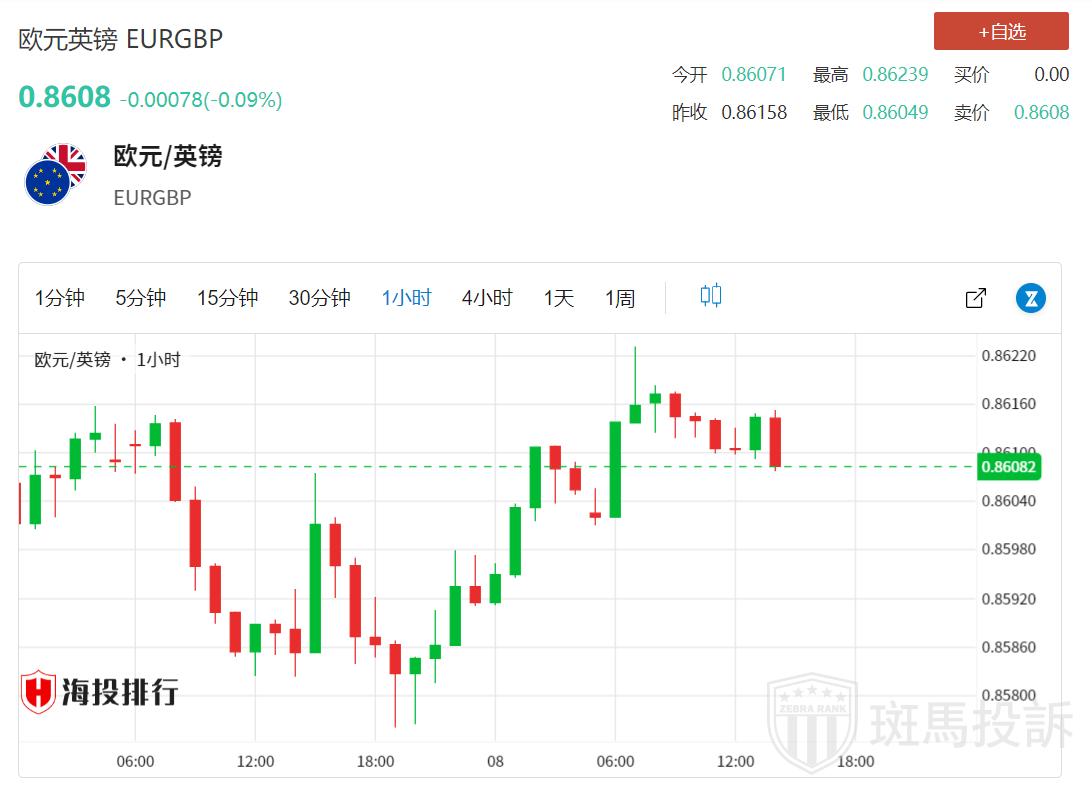Image resolution: width=1092 pixels, height=786 pixels.
Task: Switch chart to 4小时 interval
Action: click(x=487, y=298)
